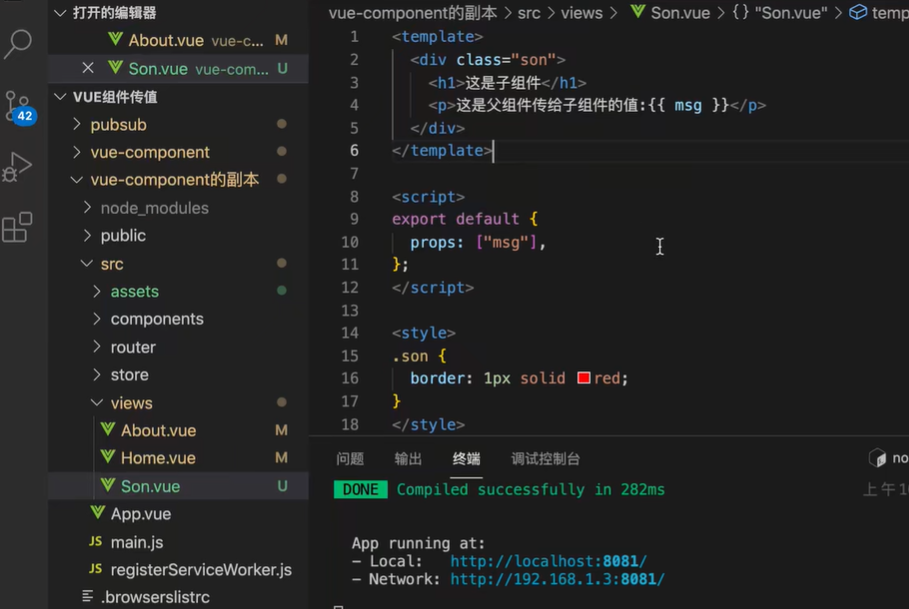Click vue-component的副本 breadcrumb segment
This screenshot has height=609, width=909.
point(413,13)
